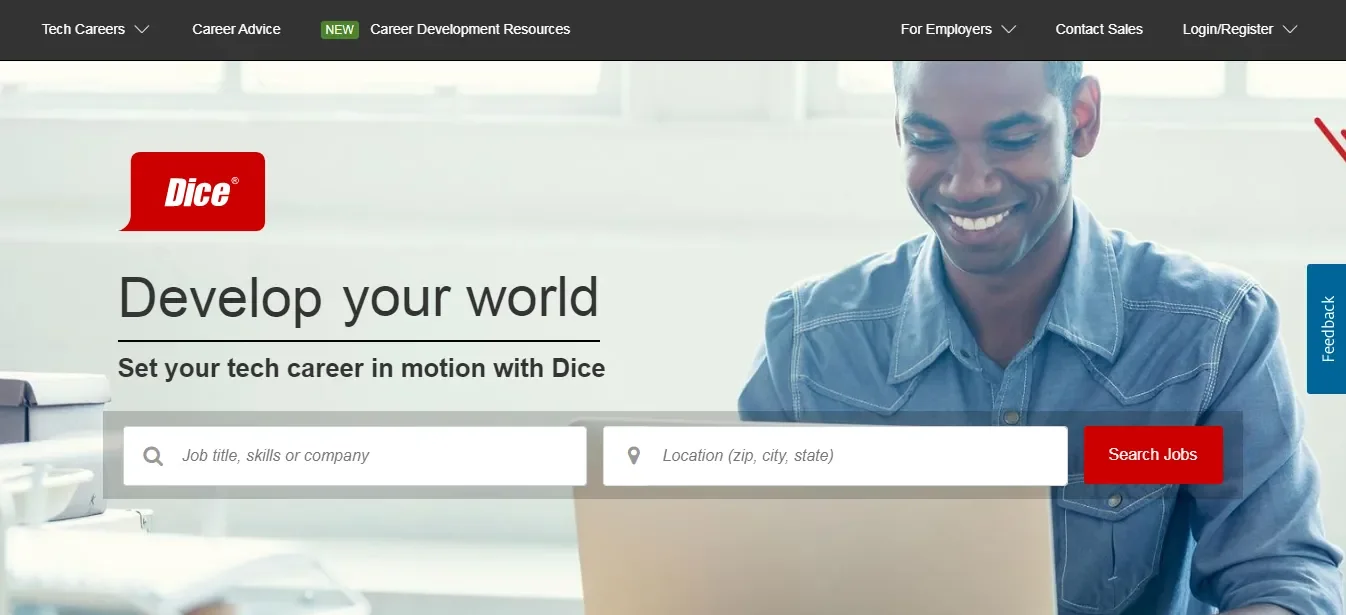The image size is (1346, 615).
Task: Go to Career Advice
Action: pos(236,30)
